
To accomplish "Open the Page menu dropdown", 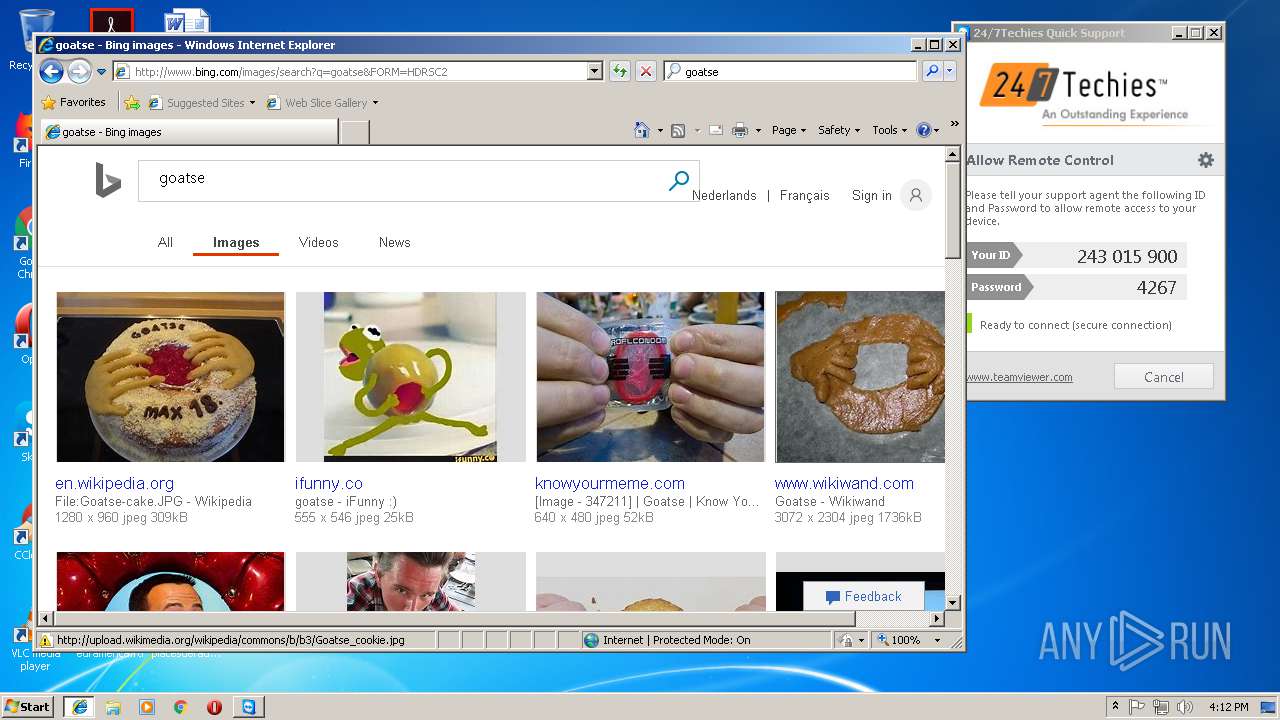I will click(x=789, y=130).
